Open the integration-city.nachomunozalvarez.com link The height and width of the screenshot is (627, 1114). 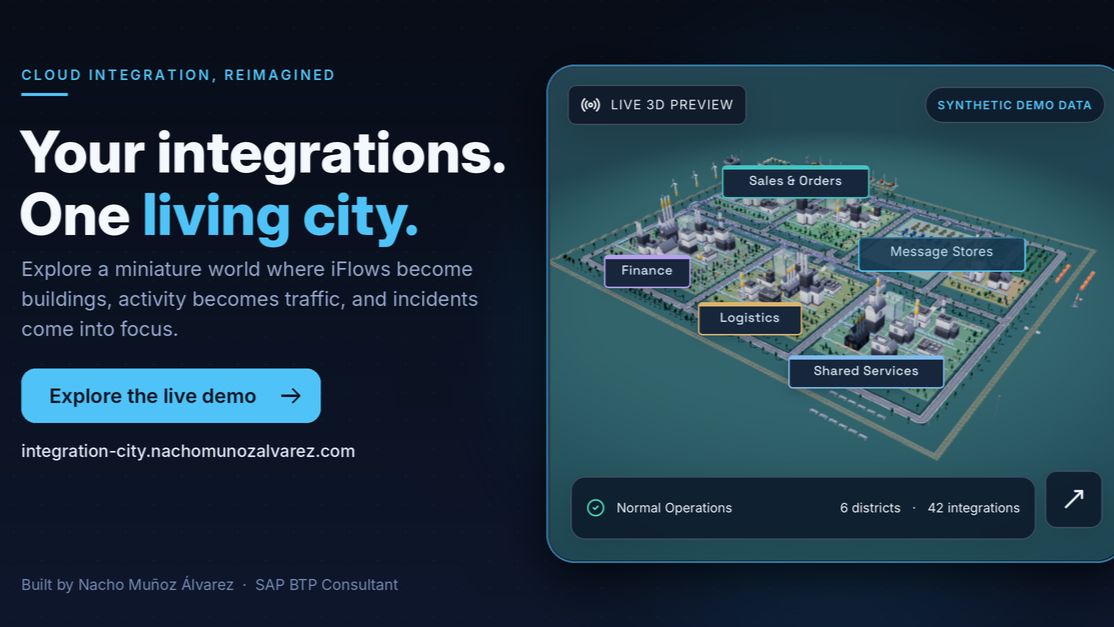(x=188, y=451)
